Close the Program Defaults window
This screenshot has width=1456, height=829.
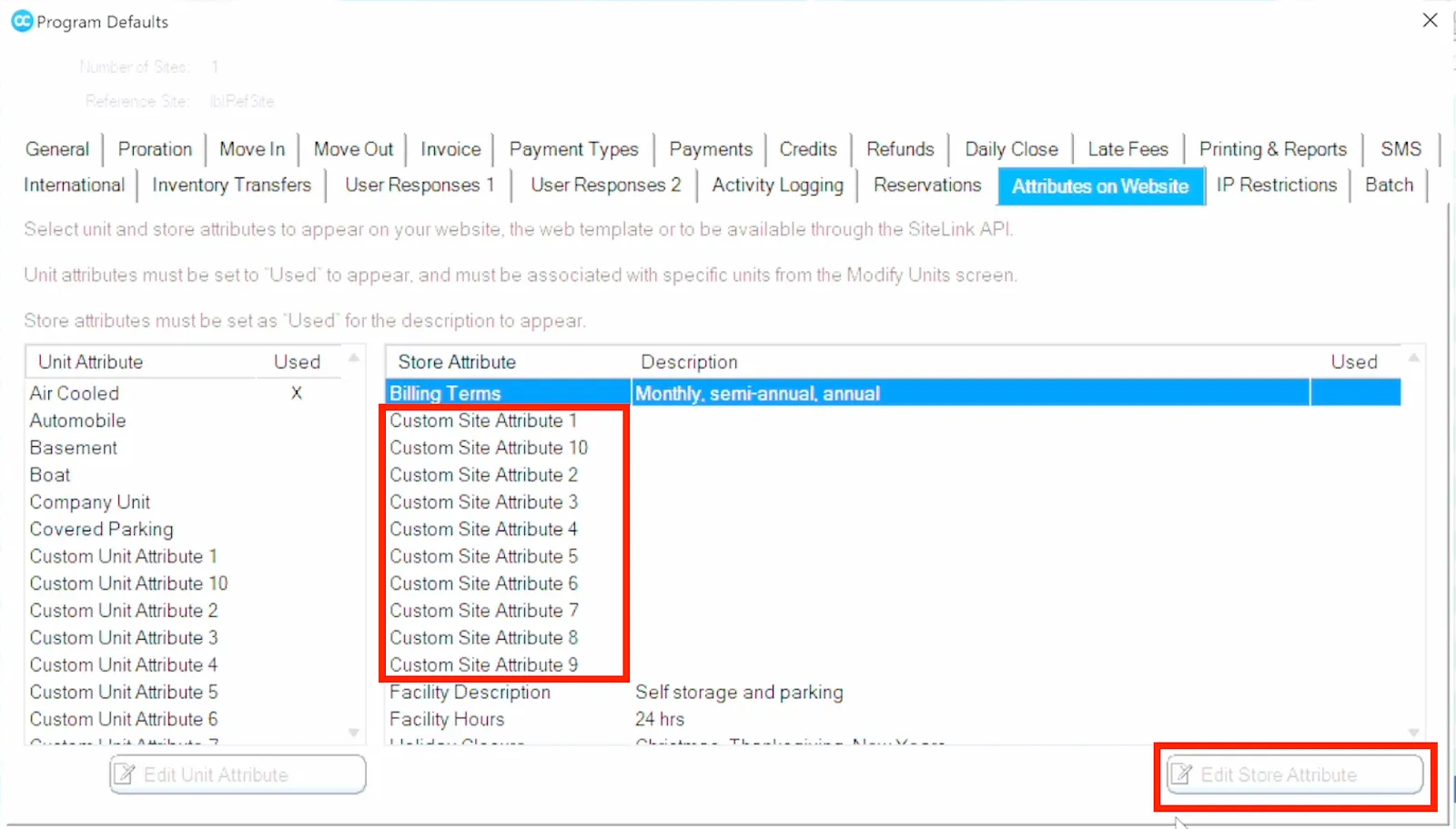click(1431, 20)
